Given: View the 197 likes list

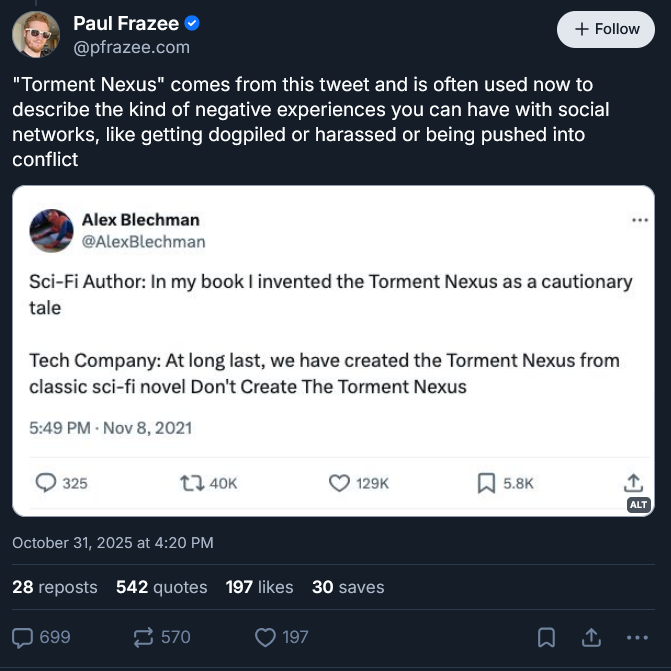Looking at the screenshot, I should (260, 587).
